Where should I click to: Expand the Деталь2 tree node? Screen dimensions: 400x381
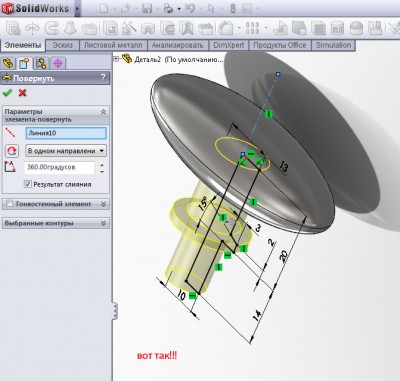[116, 59]
